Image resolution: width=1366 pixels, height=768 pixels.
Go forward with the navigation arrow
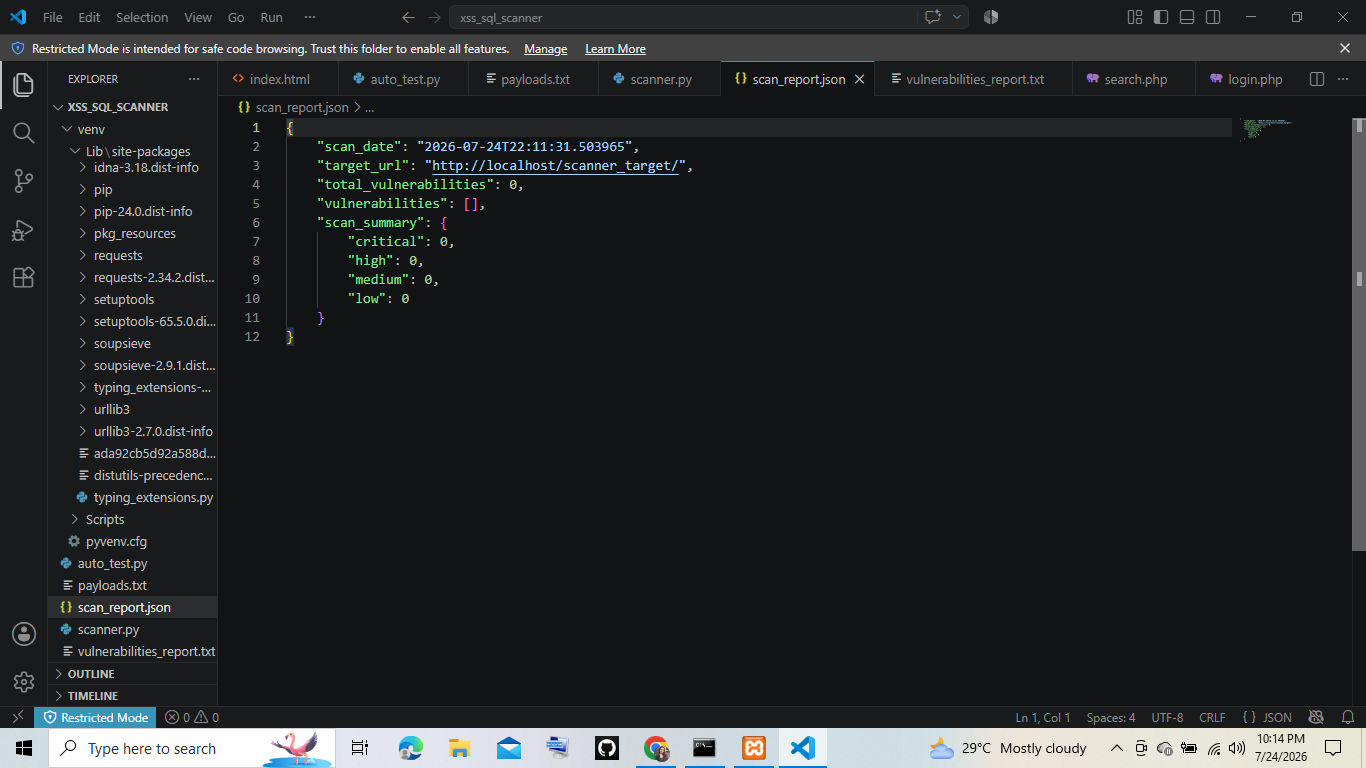434,17
